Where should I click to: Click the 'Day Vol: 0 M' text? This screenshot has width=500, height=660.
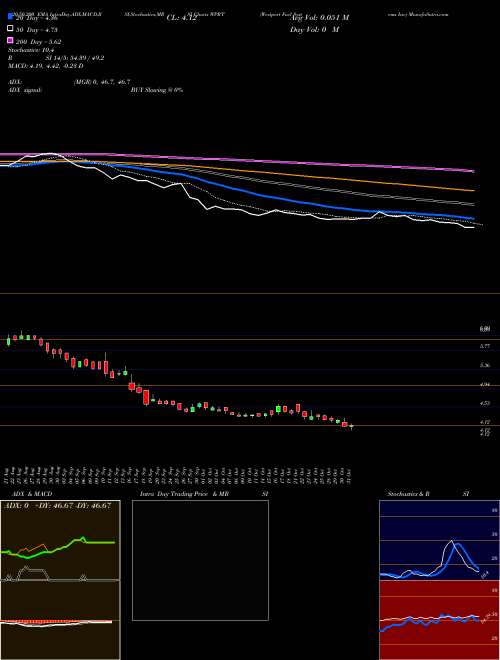pos(314,29)
